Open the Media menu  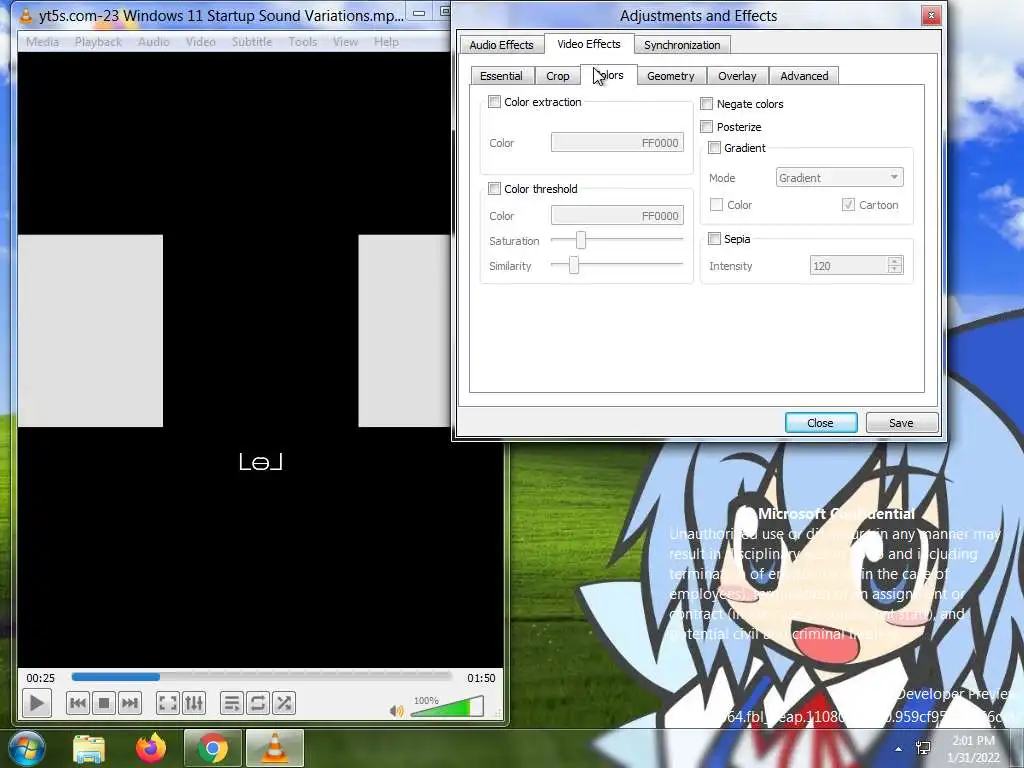[42, 42]
